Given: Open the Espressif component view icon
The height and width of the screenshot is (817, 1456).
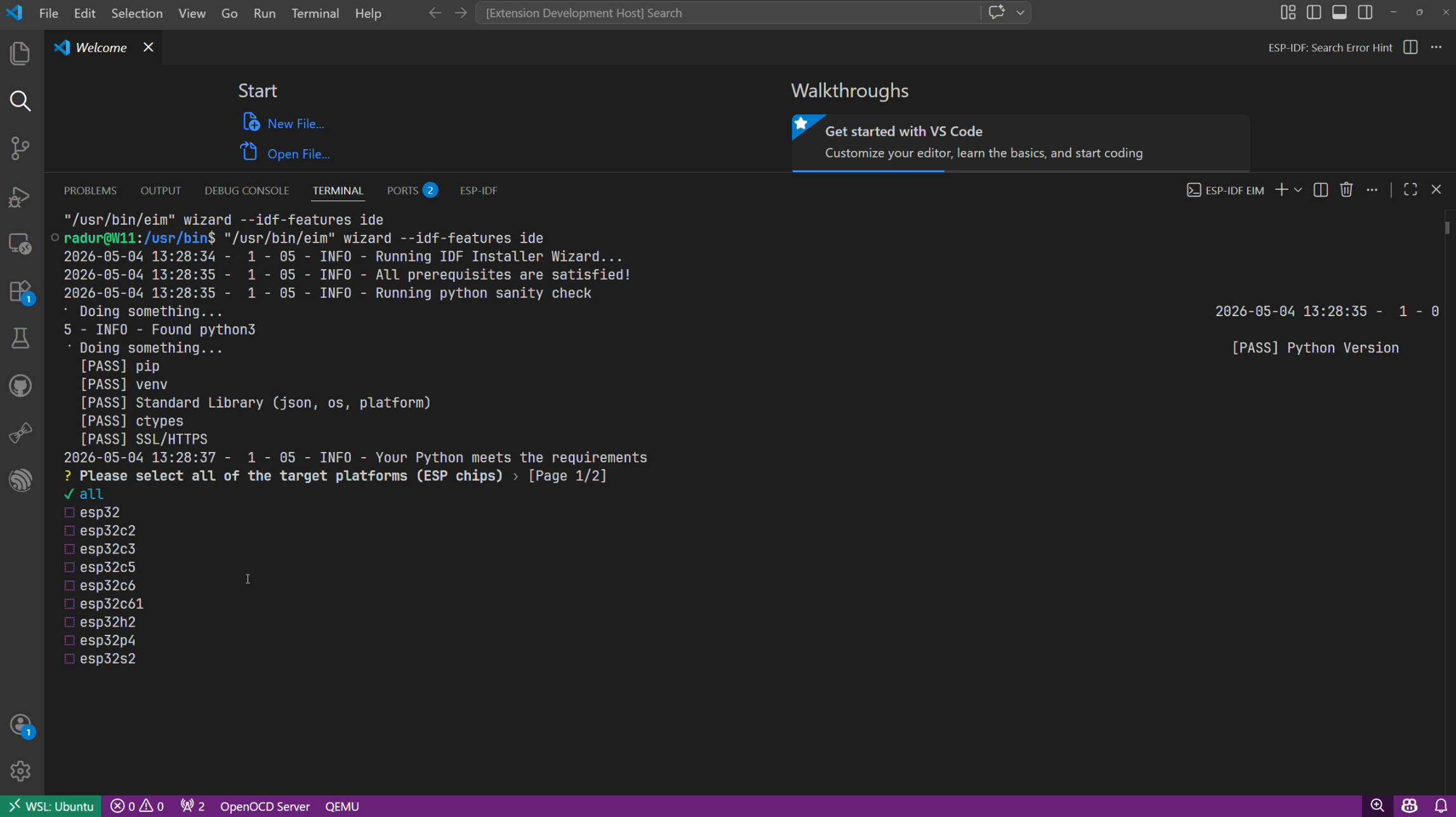Looking at the screenshot, I should (x=20, y=481).
